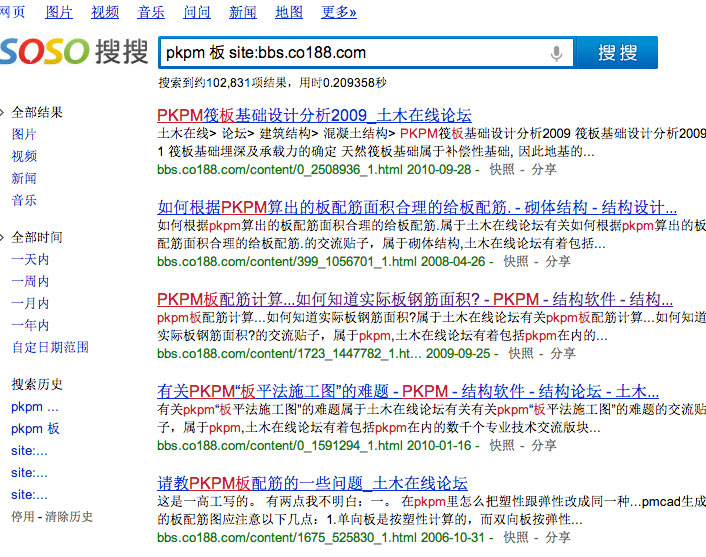Filter results by 新闻 in sidebar
706x557 pixels.
point(24,178)
